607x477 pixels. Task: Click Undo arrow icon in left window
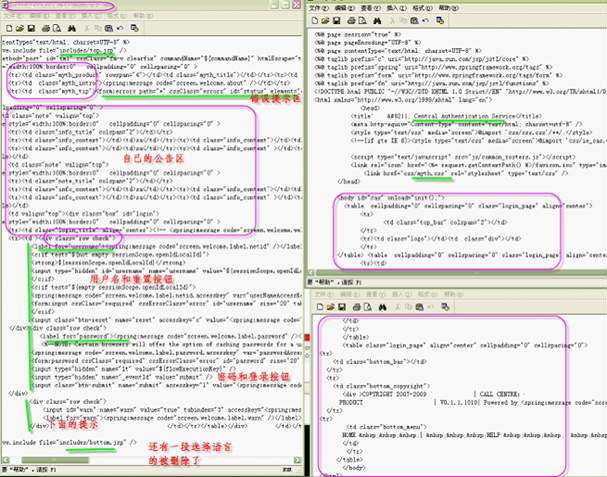click(x=120, y=28)
